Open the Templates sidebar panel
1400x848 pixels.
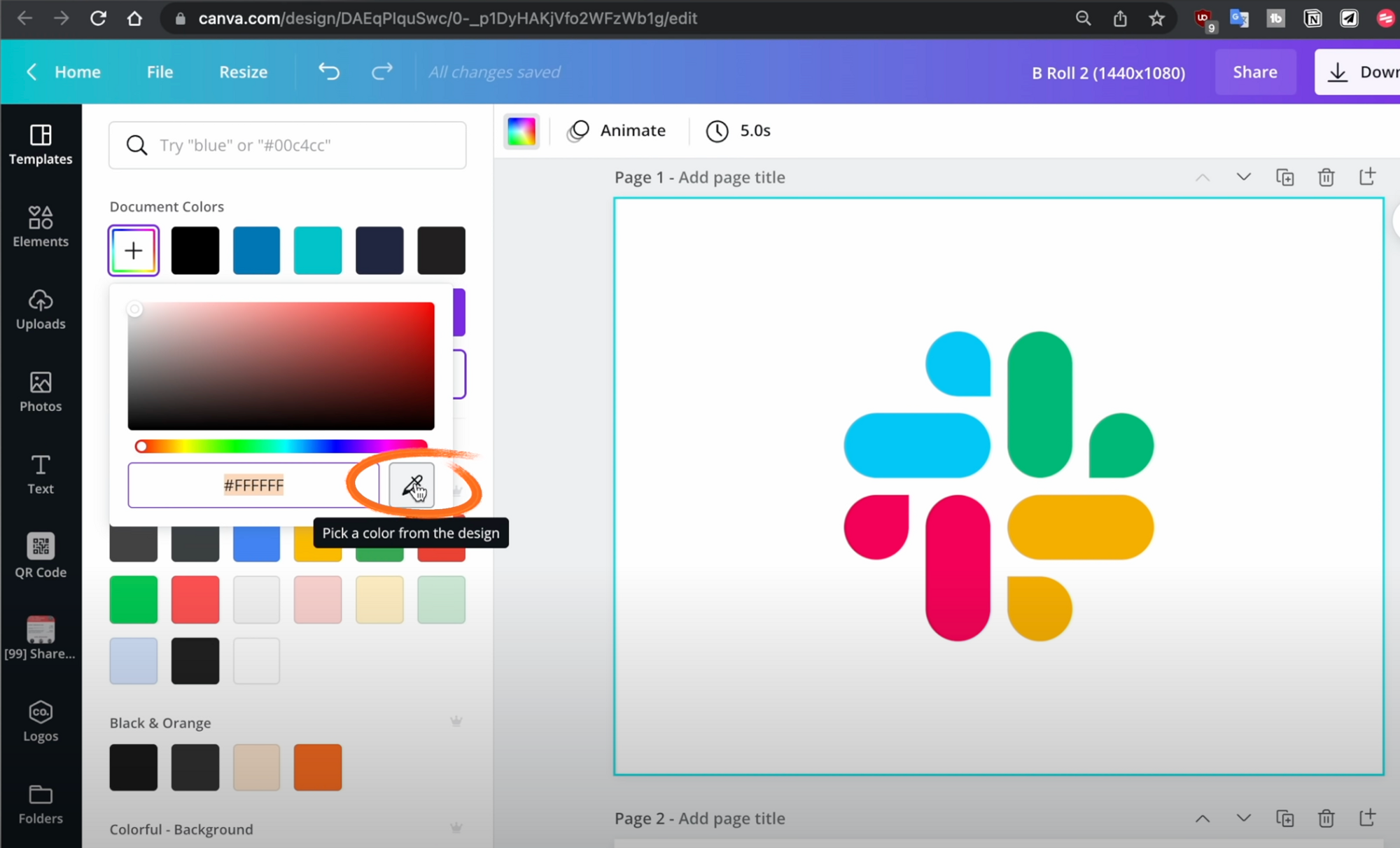click(41, 145)
